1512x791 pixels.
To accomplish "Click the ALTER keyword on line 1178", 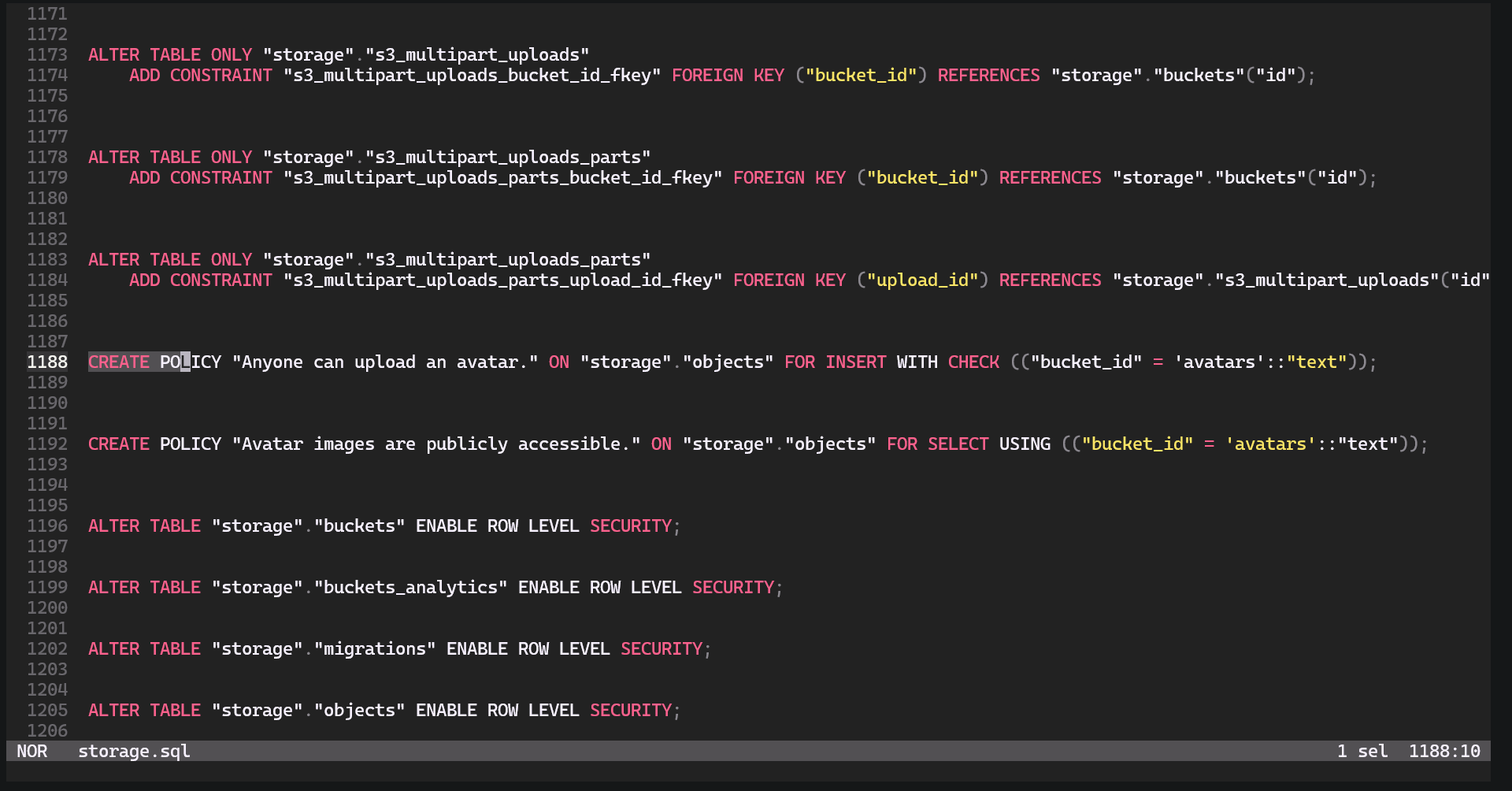I will click(x=114, y=157).
